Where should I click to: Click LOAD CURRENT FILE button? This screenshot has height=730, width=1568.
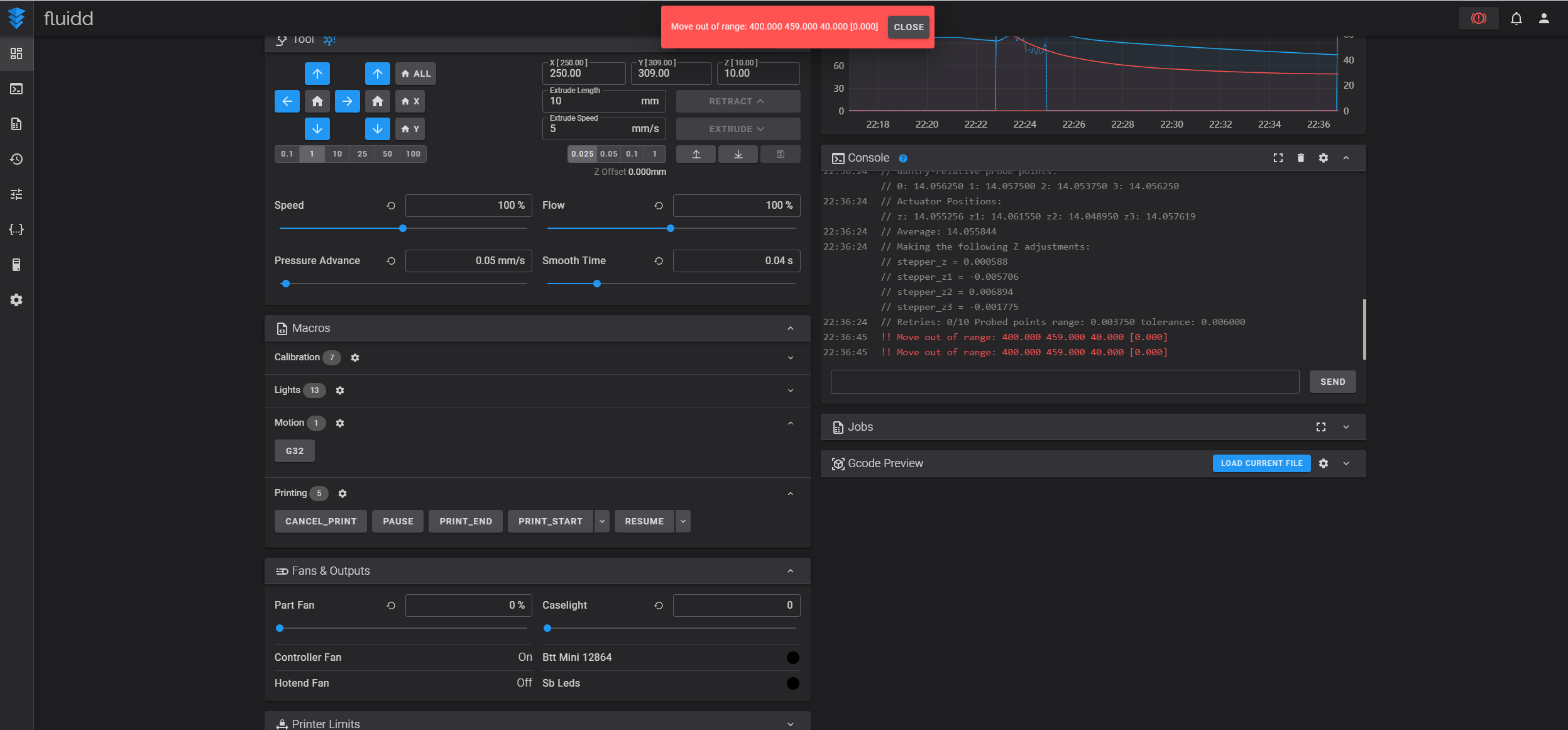[x=1261, y=463]
